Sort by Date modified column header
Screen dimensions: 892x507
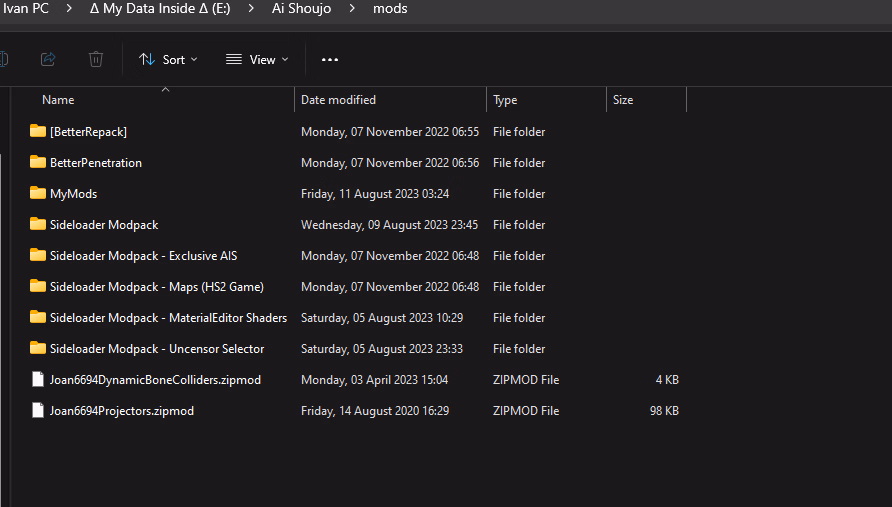click(338, 100)
